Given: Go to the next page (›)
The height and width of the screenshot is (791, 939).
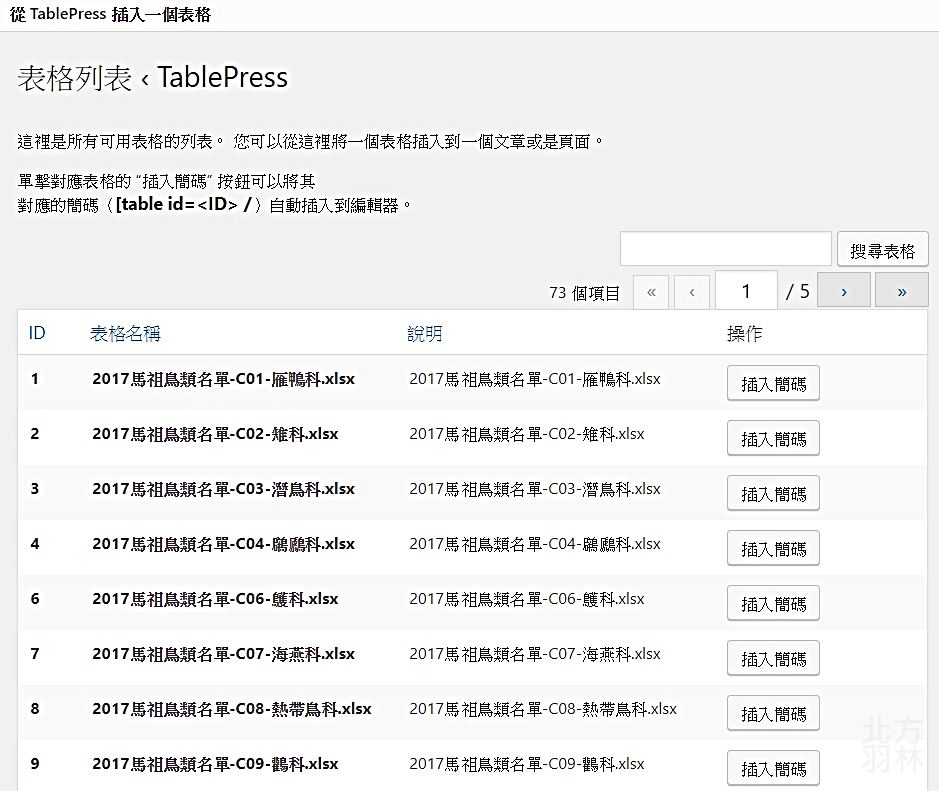Looking at the screenshot, I should [x=843, y=290].
